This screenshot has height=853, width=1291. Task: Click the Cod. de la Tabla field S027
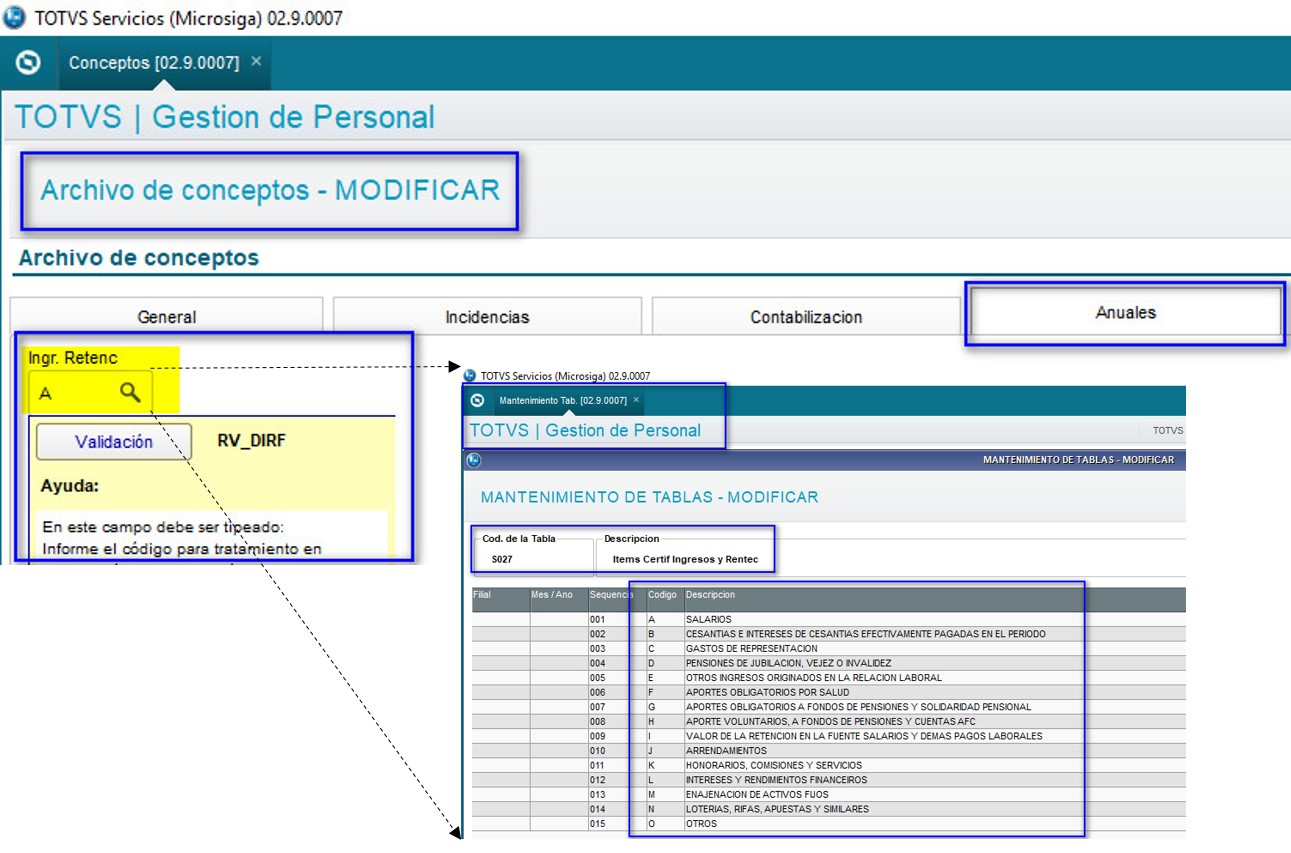pyautogui.click(x=531, y=558)
